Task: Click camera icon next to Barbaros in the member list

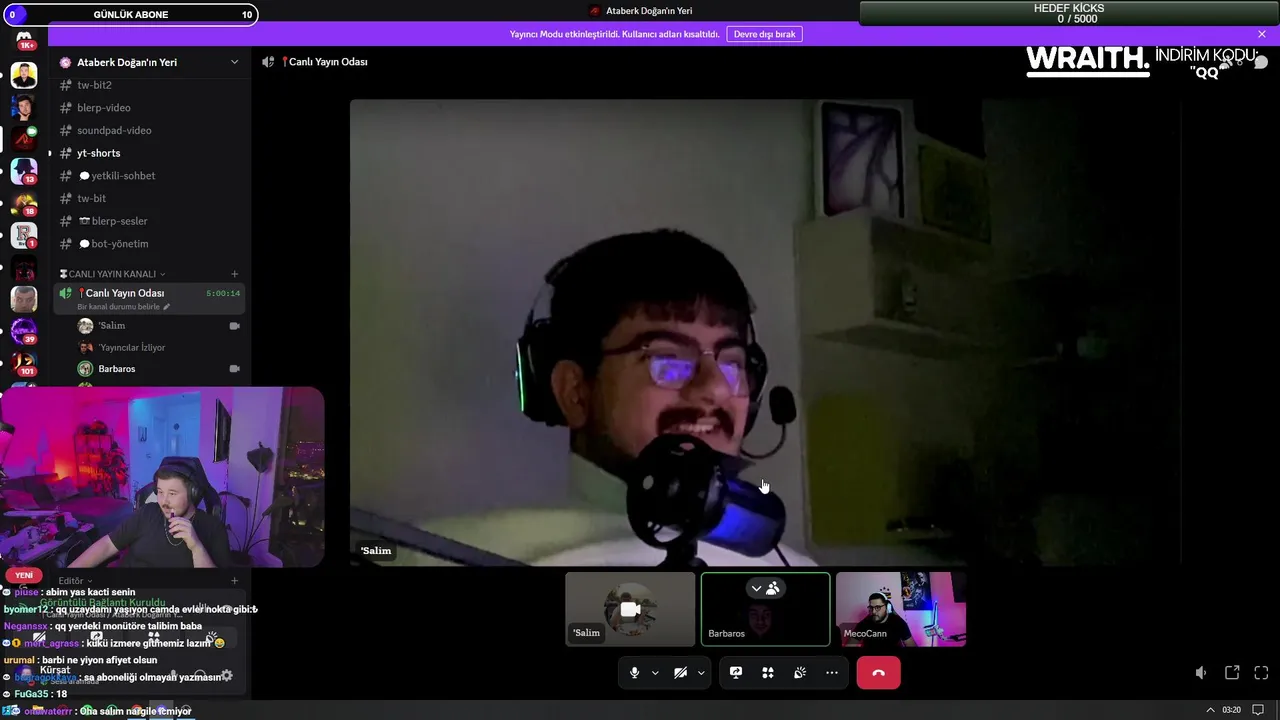Action: coord(235,369)
